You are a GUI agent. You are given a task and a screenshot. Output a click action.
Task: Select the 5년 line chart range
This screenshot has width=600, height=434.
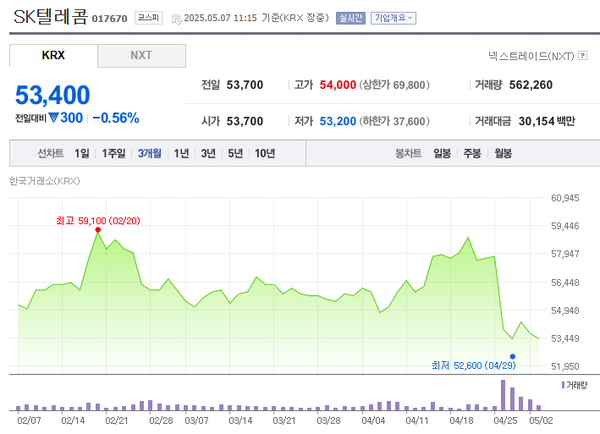click(235, 153)
